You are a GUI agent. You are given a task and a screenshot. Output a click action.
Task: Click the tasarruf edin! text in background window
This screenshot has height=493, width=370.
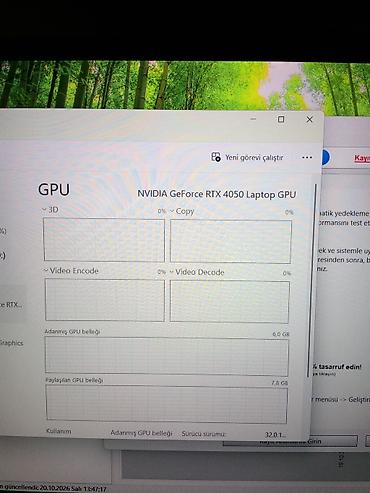339,367
